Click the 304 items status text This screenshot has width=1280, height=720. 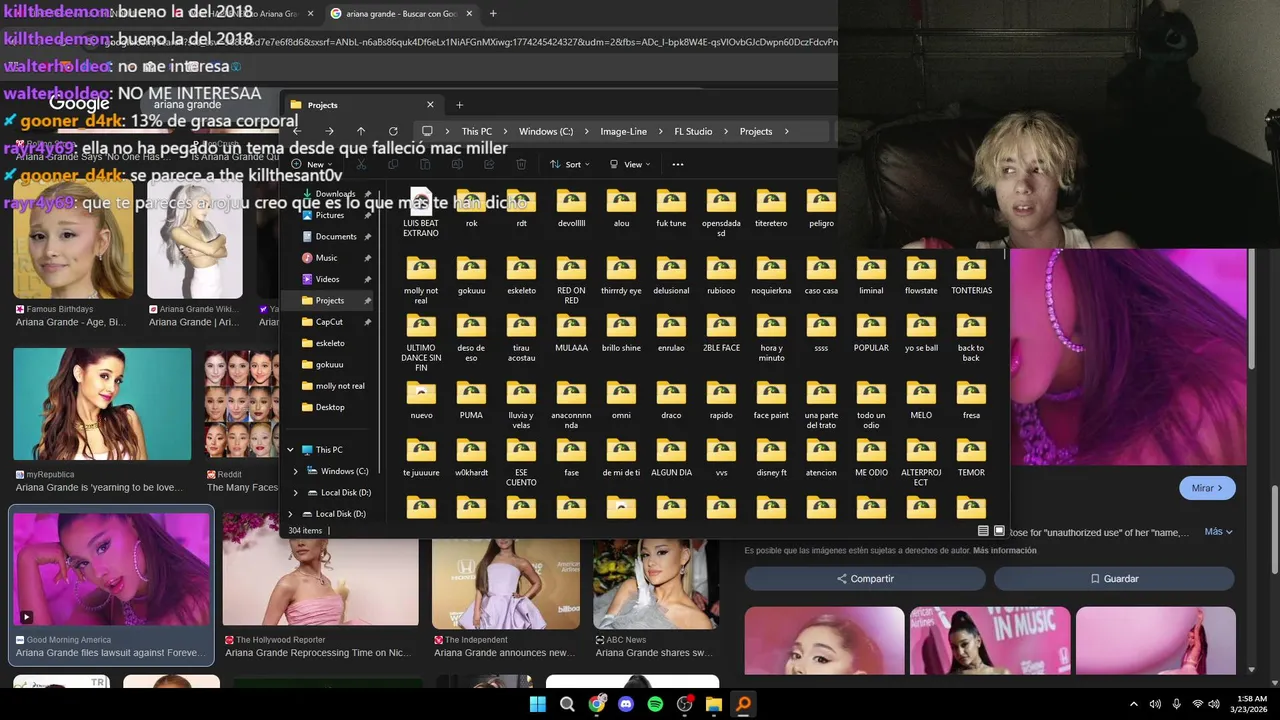click(305, 531)
